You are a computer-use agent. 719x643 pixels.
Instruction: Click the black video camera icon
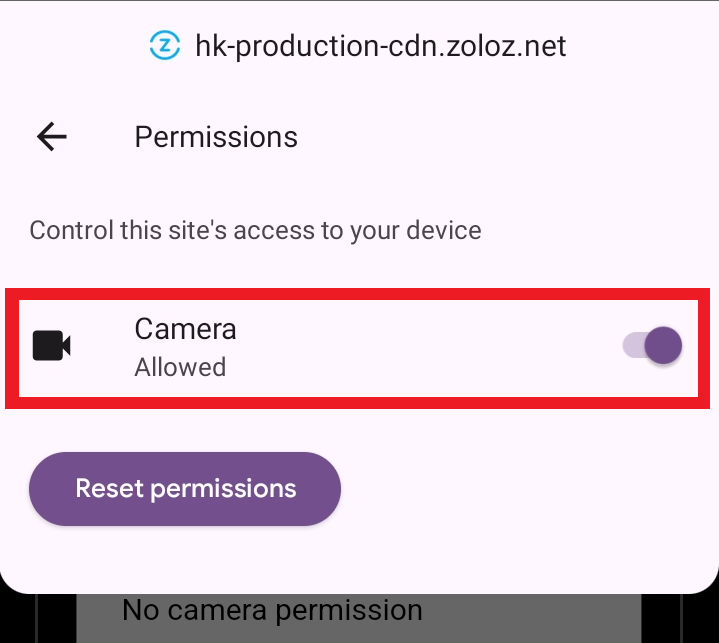pos(52,346)
